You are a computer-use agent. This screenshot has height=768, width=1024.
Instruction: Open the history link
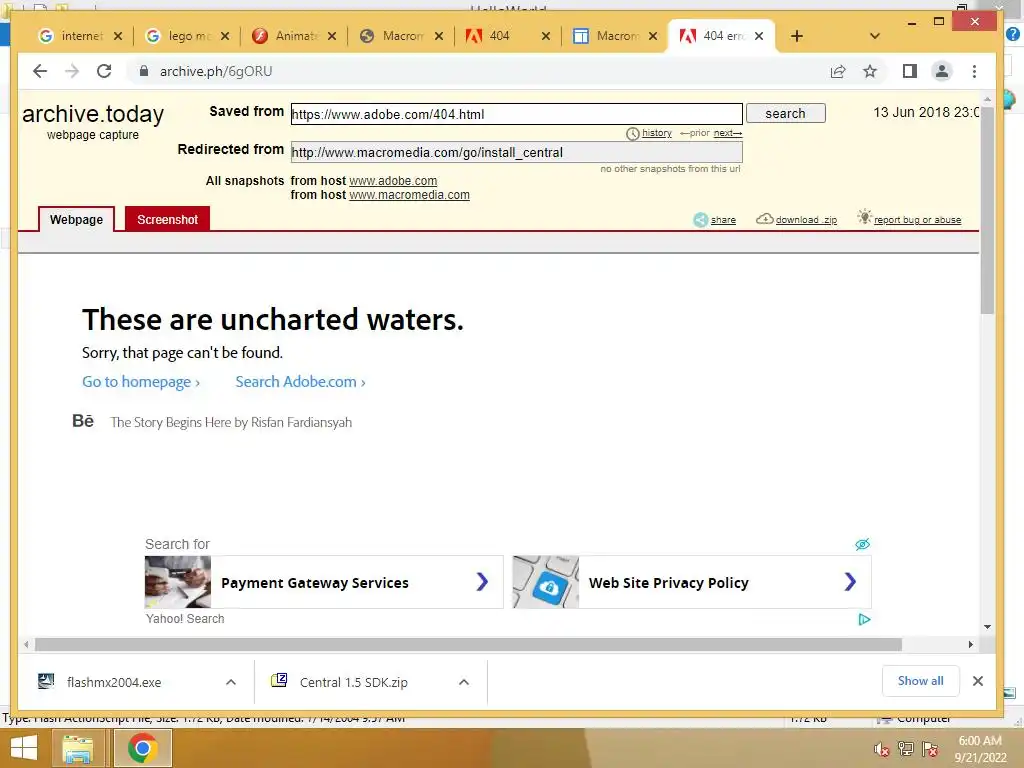pos(656,133)
